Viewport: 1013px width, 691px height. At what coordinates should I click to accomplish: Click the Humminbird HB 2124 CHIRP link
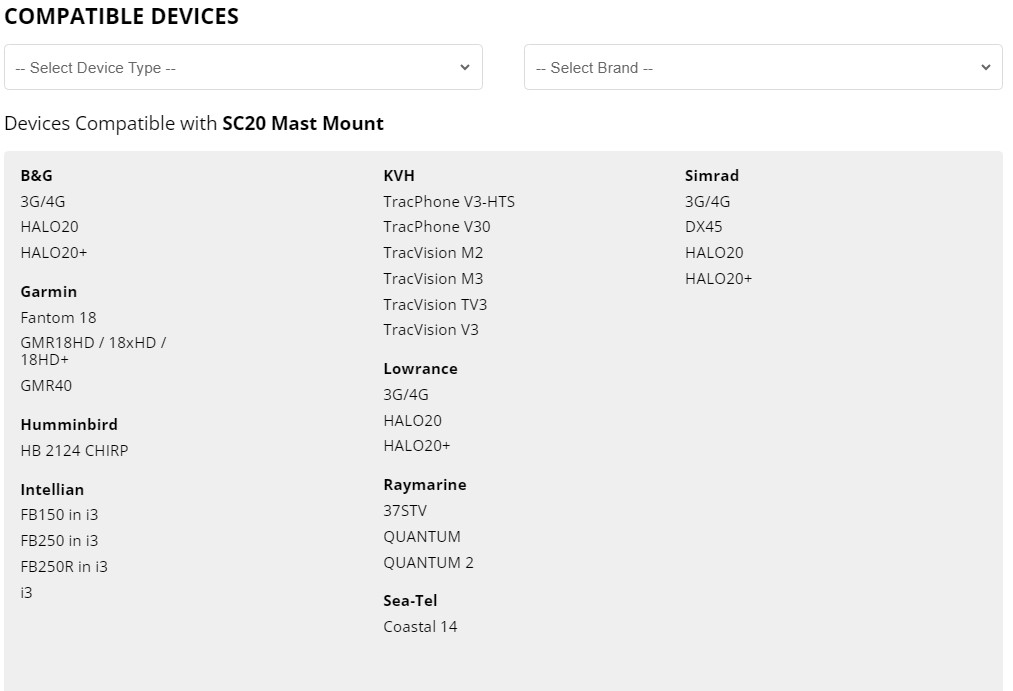tap(74, 450)
